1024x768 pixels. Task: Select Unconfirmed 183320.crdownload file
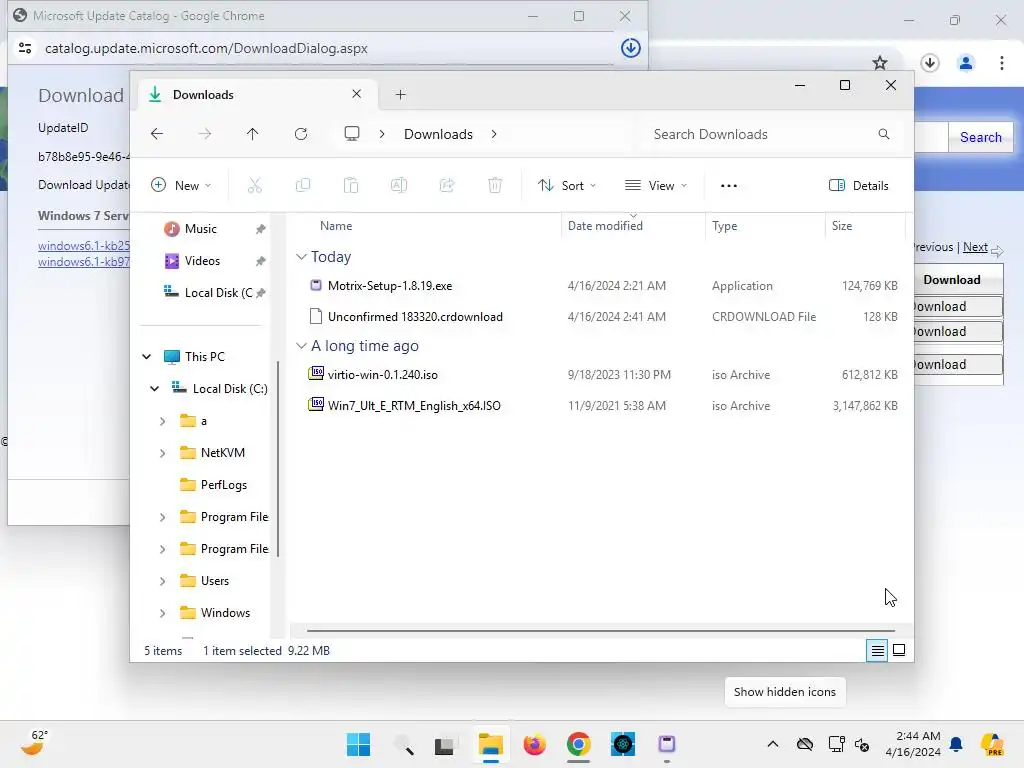415,317
